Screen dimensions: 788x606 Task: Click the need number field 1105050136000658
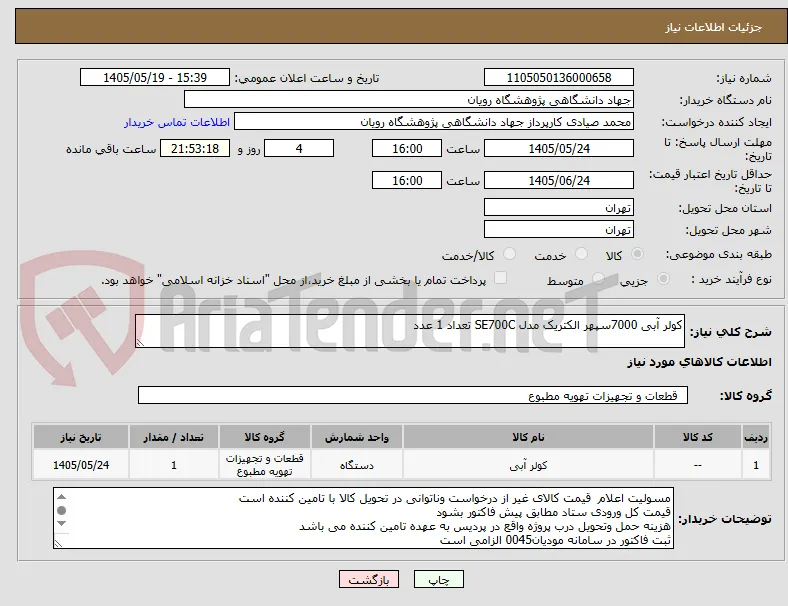coord(559,77)
